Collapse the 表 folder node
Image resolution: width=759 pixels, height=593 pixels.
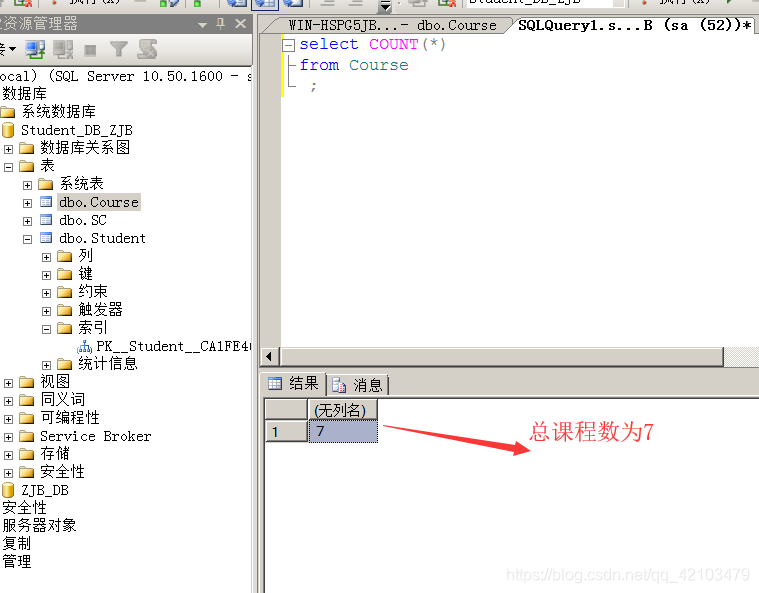[x=8, y=167]
